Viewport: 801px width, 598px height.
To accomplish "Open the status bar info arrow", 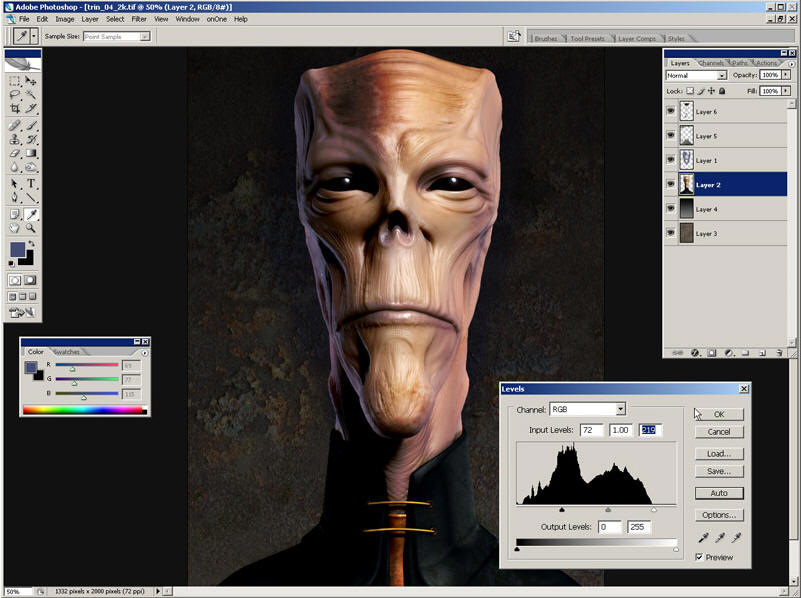I will [157, 591].
